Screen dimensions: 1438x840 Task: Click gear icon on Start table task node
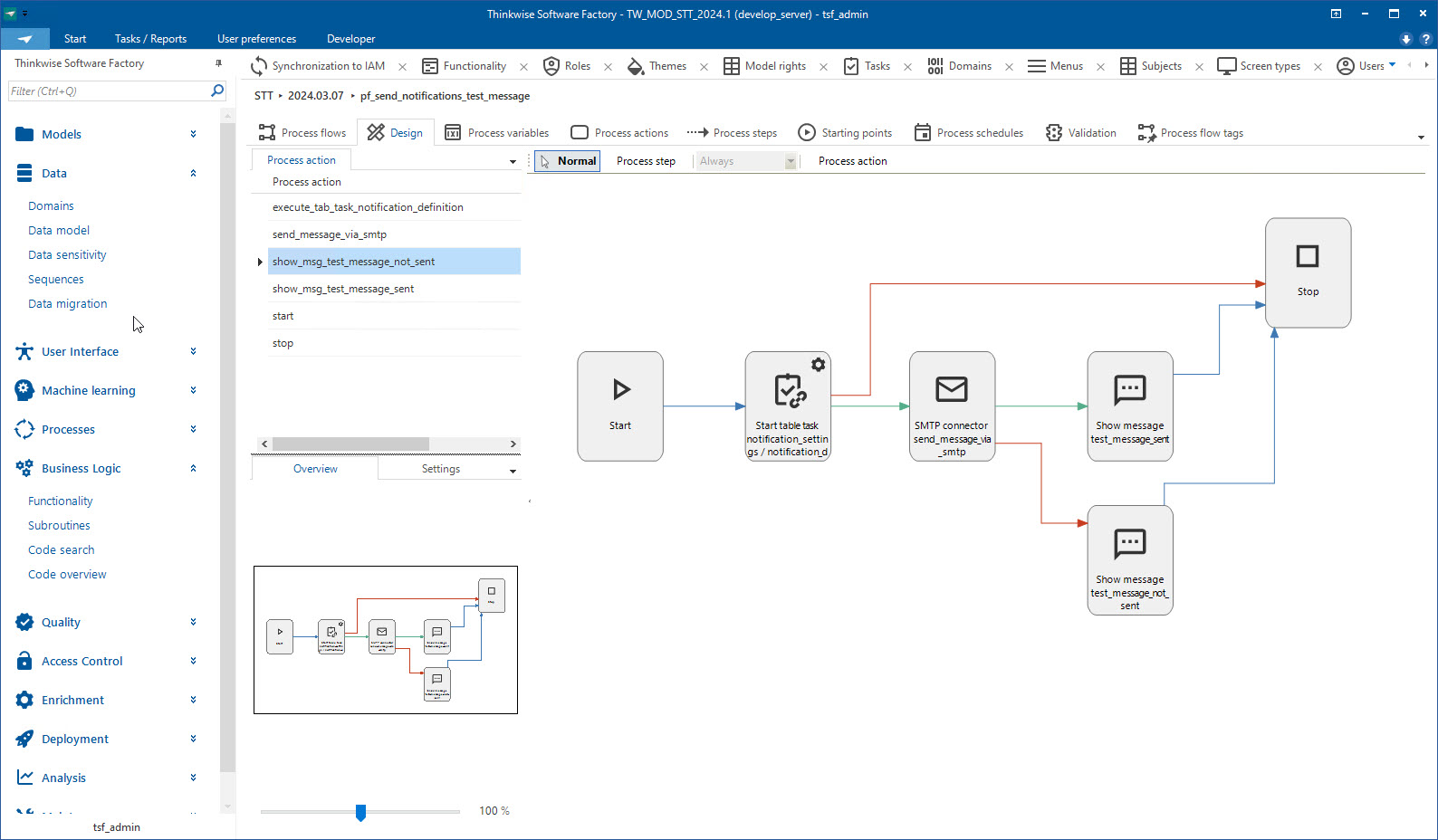[818, 365]
